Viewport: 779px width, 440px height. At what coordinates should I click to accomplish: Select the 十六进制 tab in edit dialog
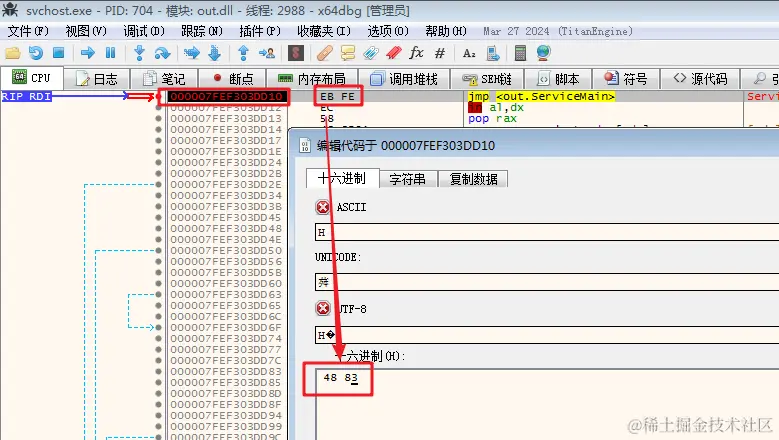tap(342, 178)
